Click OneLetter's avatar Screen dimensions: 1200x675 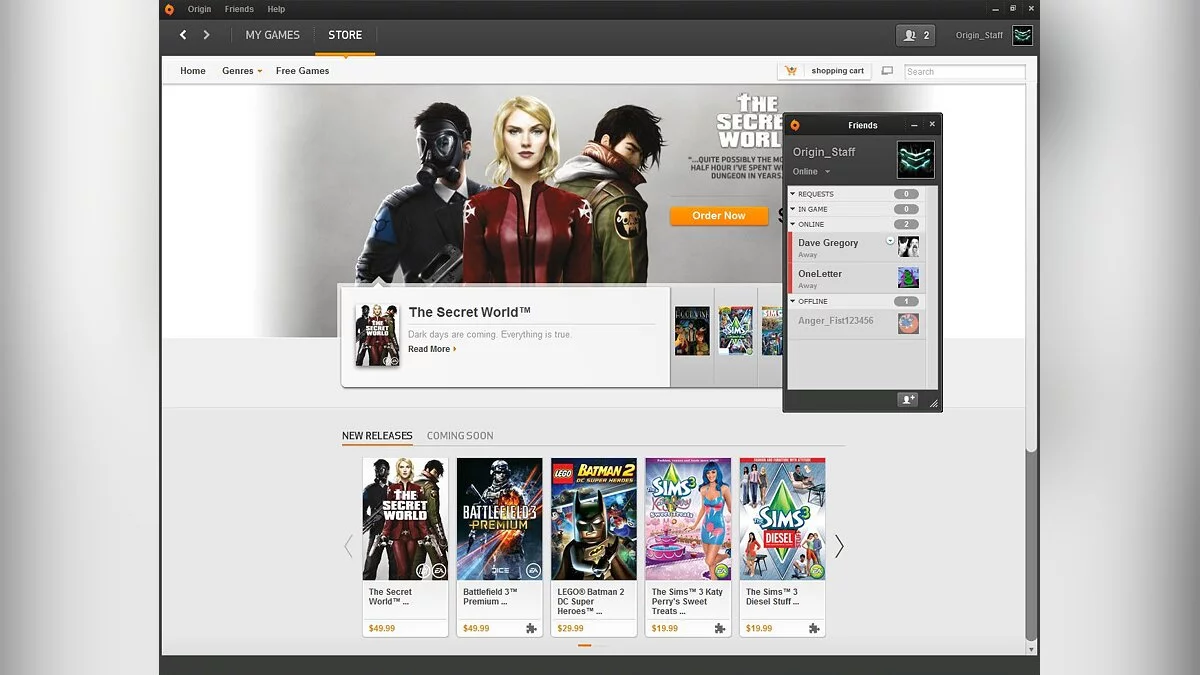coord(908,278)
